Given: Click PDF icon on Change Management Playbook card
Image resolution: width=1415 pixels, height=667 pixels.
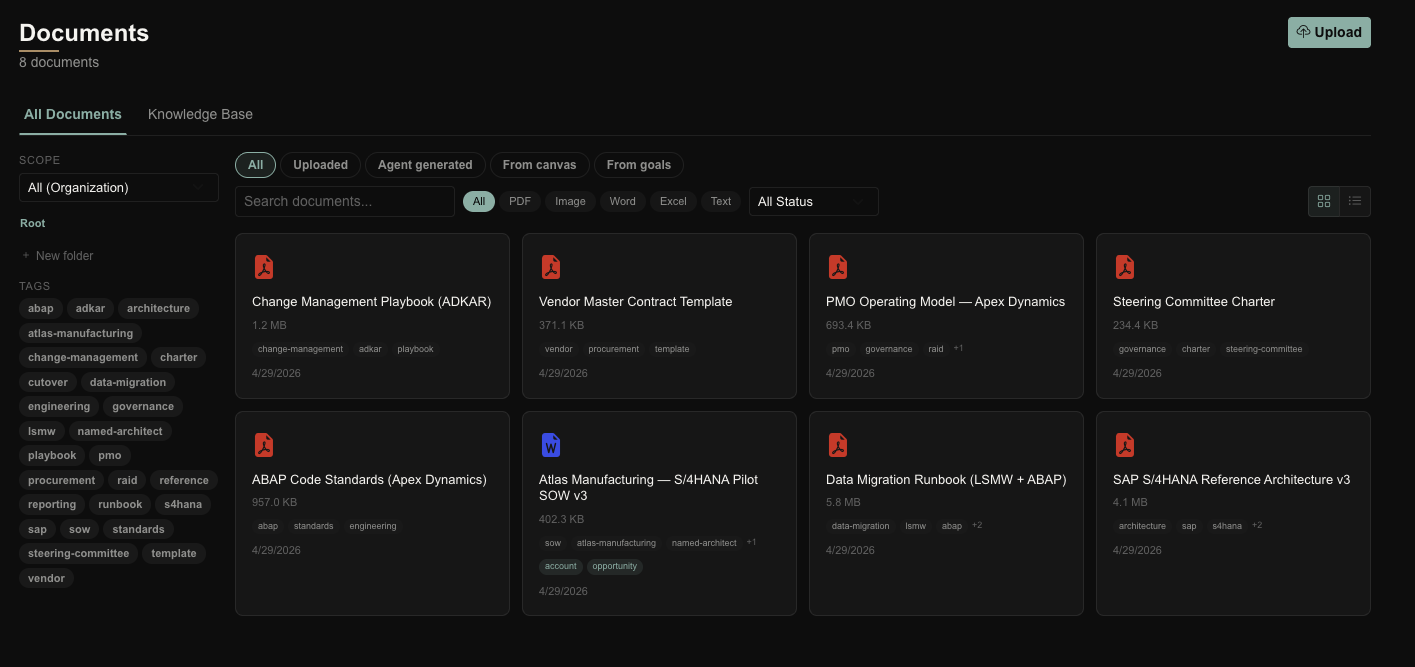Looking at the screenshot, I should click(264, 267).
